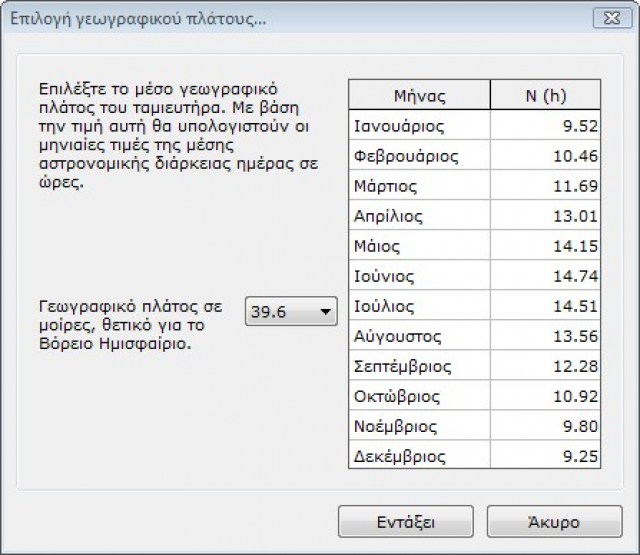Open the latitude dropdown showing 39.6

click(x=291, y=312)
